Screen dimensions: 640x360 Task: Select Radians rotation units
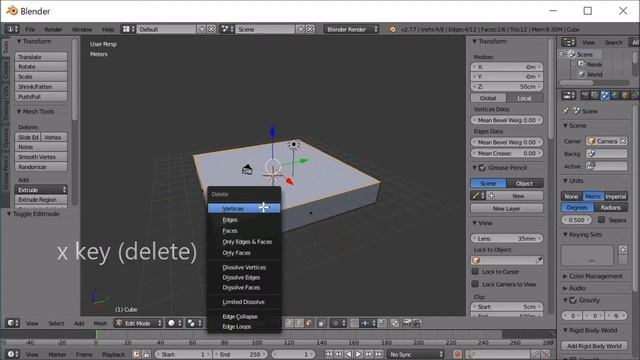[611, 207]
